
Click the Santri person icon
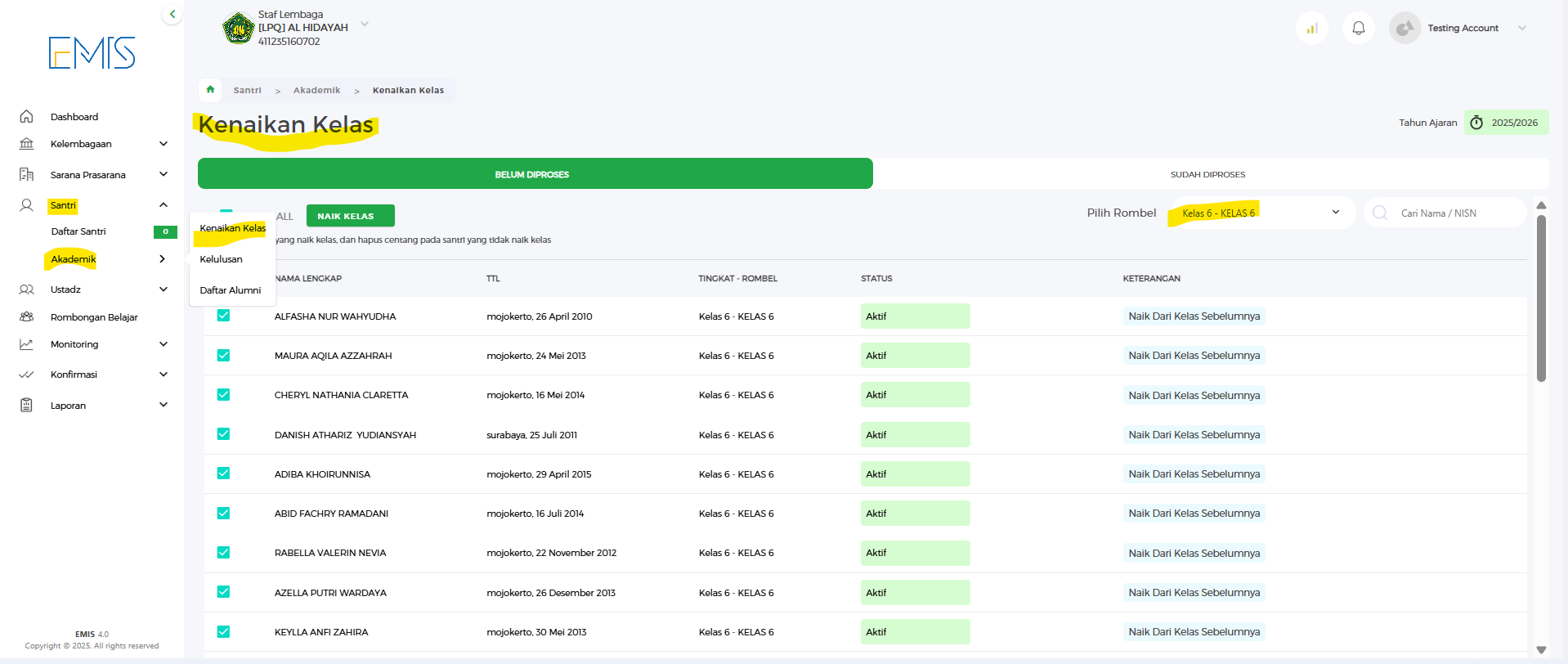click(26, 205)
